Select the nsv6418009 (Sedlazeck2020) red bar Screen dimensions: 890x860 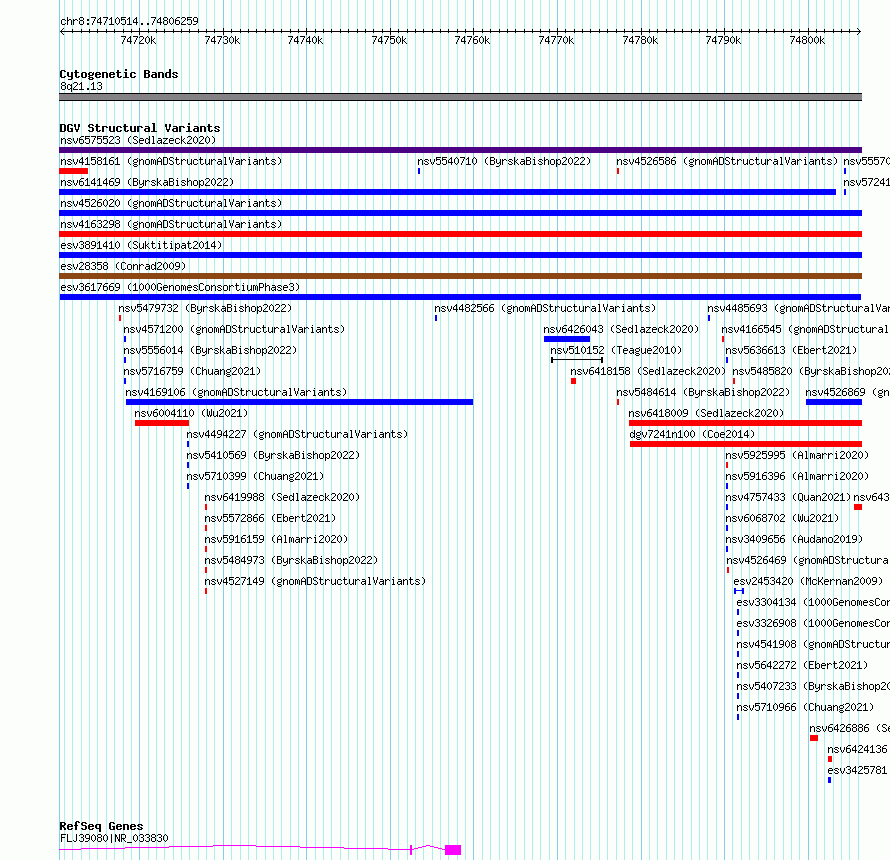coord(745,423)
